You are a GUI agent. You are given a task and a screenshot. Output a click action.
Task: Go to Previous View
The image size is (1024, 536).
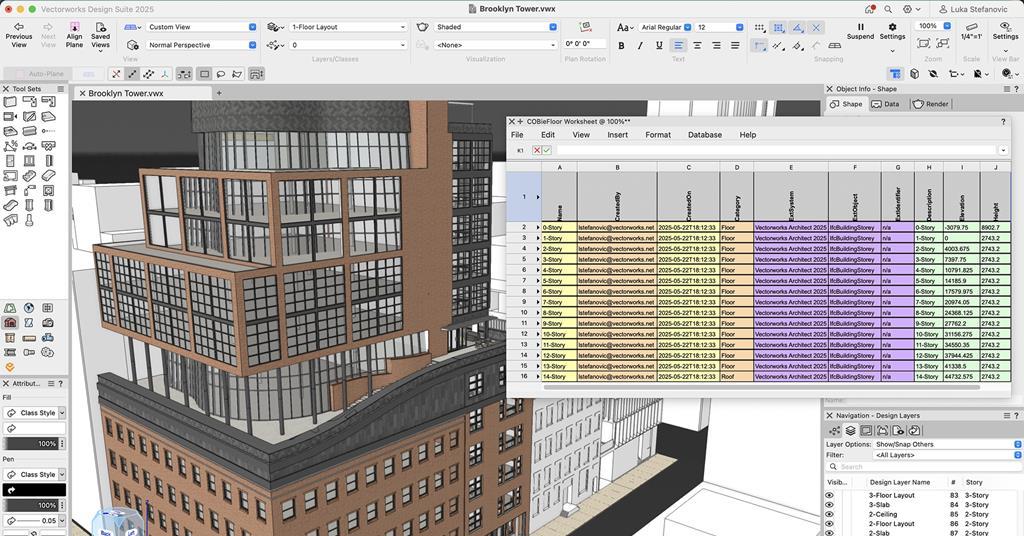[x=19, y=35]
